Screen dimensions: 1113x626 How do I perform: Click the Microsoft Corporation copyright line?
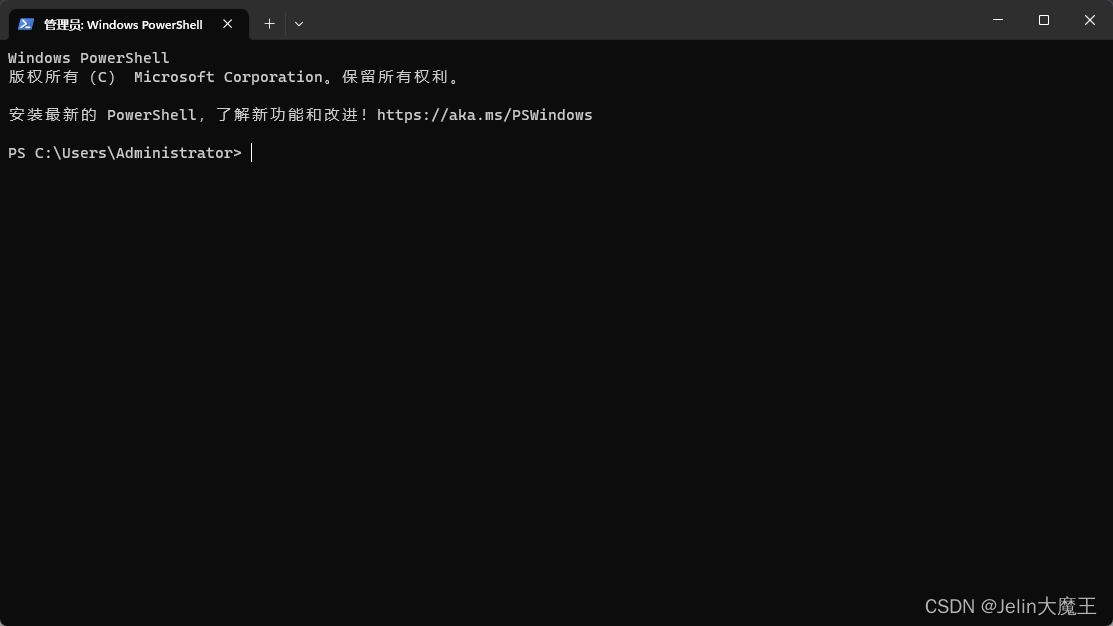pos(236,77)
